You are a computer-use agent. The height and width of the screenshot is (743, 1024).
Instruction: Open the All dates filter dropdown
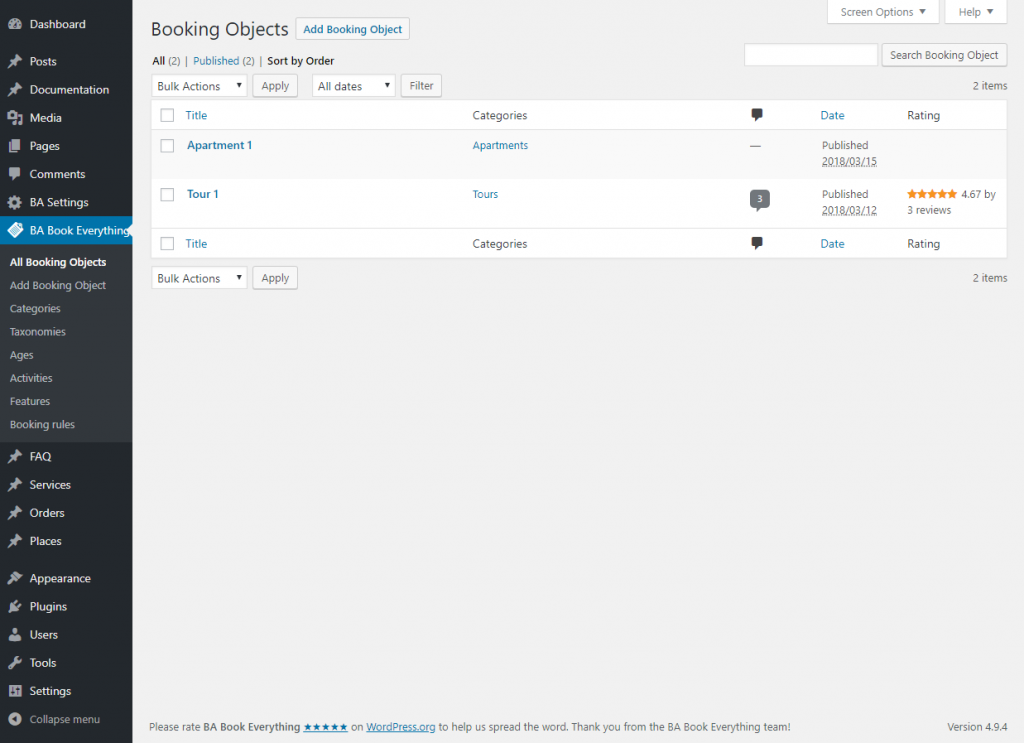[353, 86]
